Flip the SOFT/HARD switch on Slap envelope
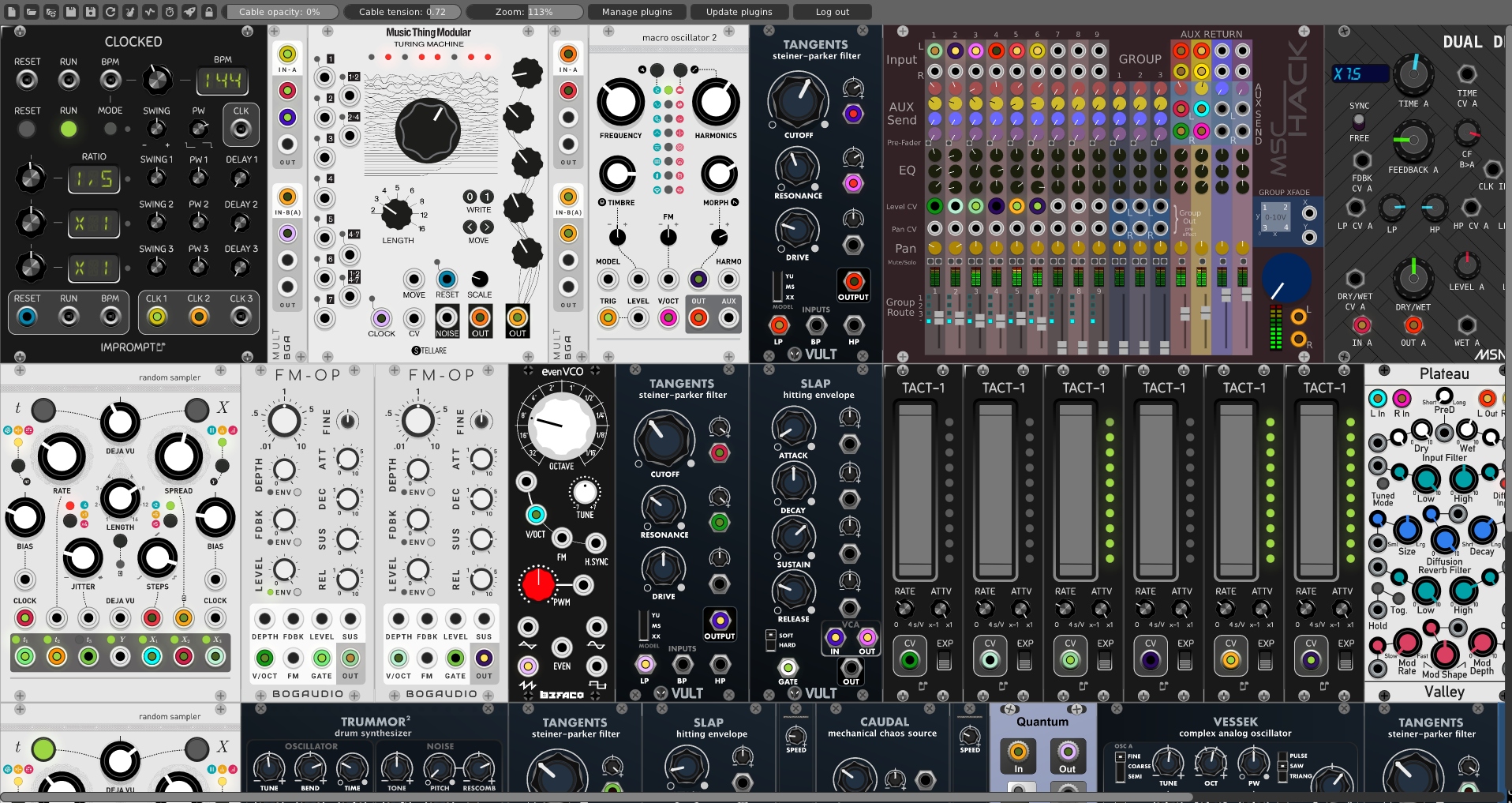Viewport: 1512px width, 803px height. (770, 640)
